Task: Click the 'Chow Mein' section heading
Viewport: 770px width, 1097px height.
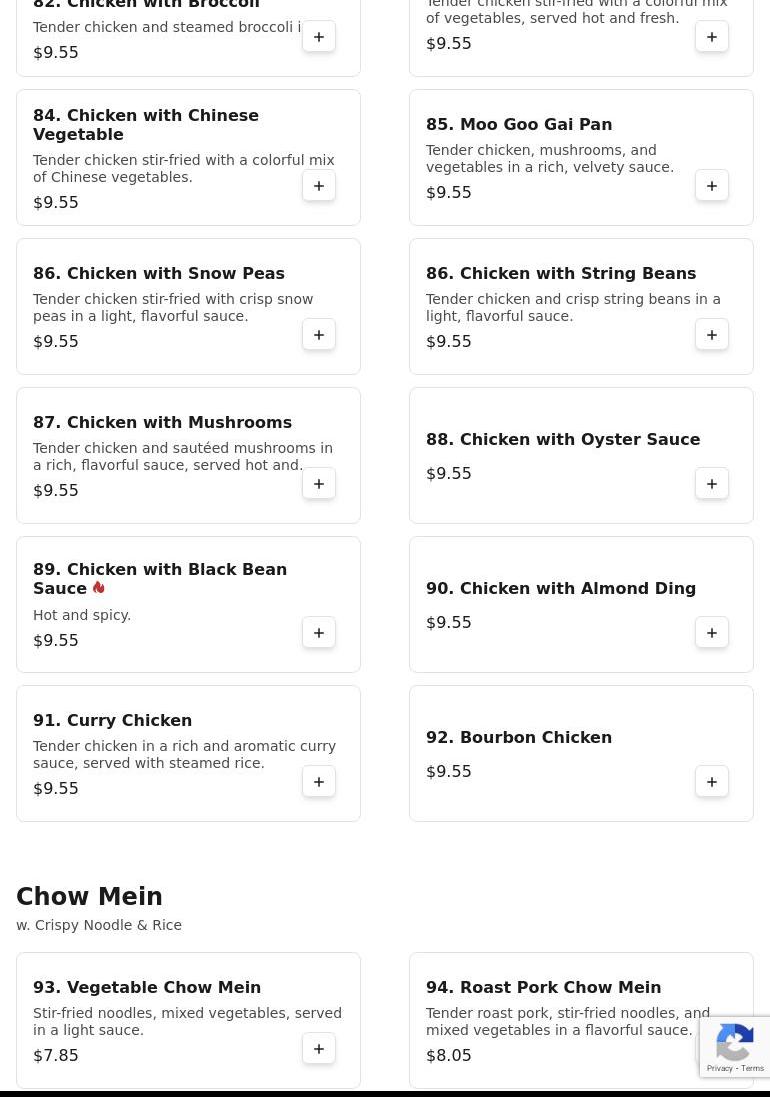Action: pos(89,897)
